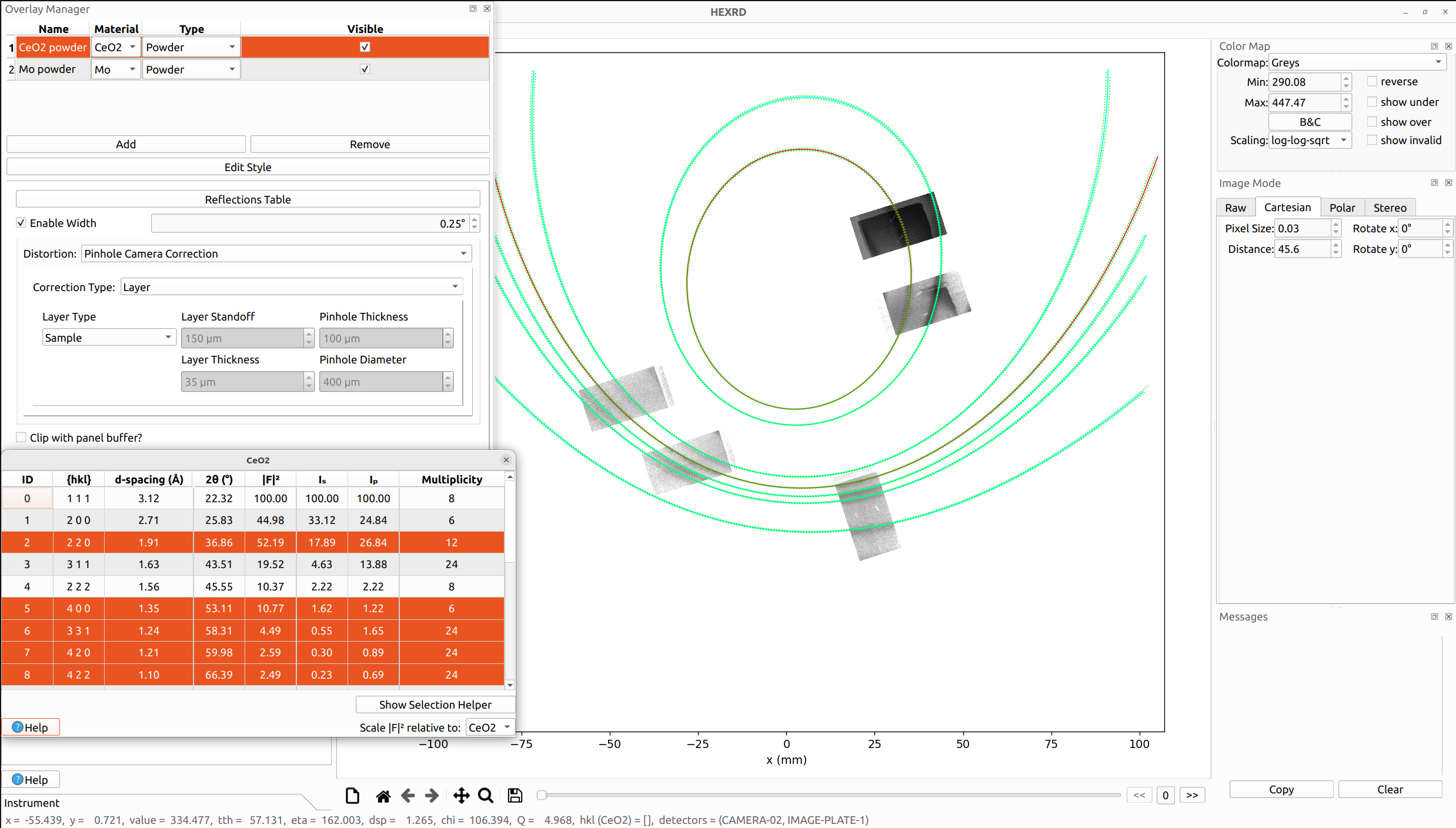Open the Distortion dropdown
Image resolution: width=1456 pixels, height=828 pixels.
tap(276, 253)
